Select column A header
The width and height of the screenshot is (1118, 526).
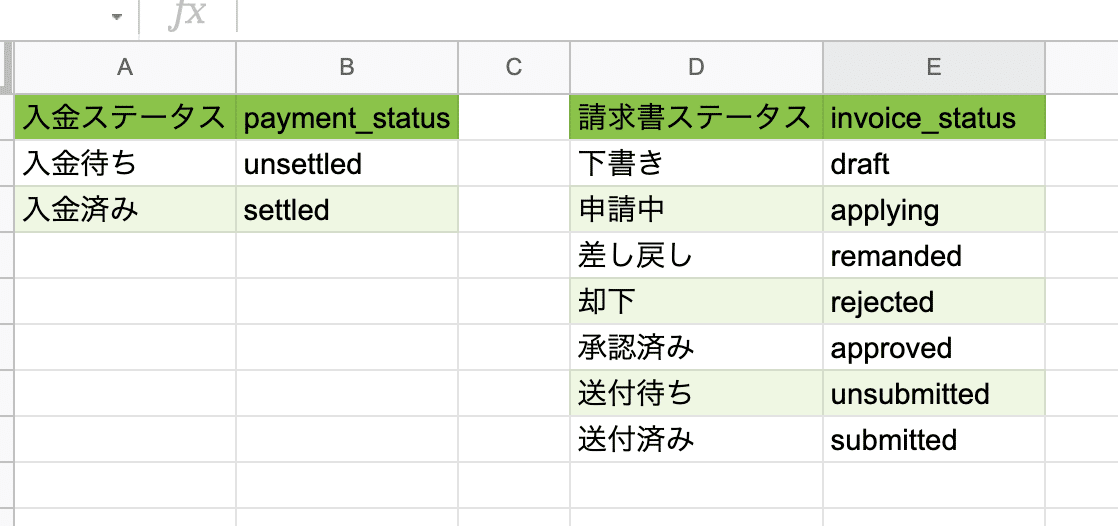[x=125, y=67]
